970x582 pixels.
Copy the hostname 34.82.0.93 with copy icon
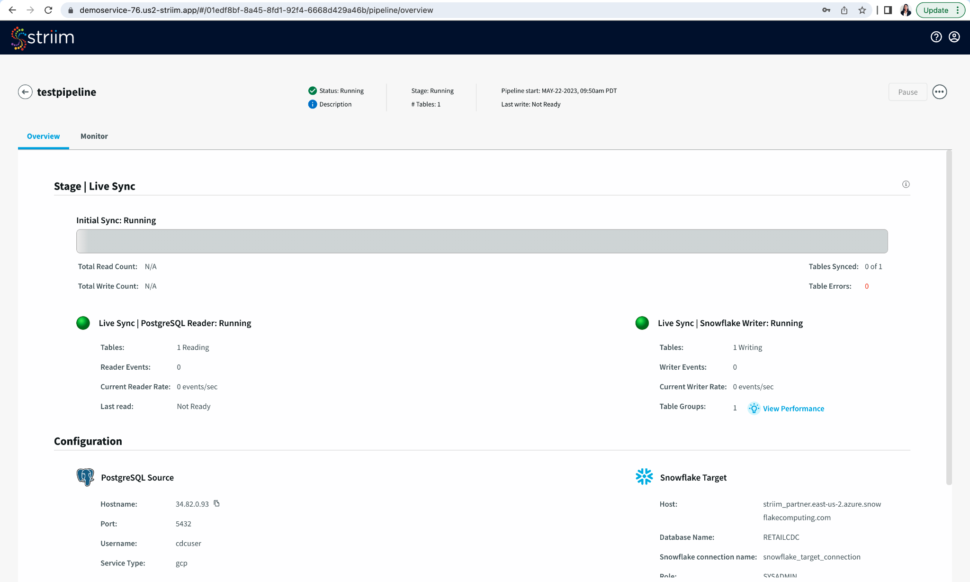click(x=217, y=503)
